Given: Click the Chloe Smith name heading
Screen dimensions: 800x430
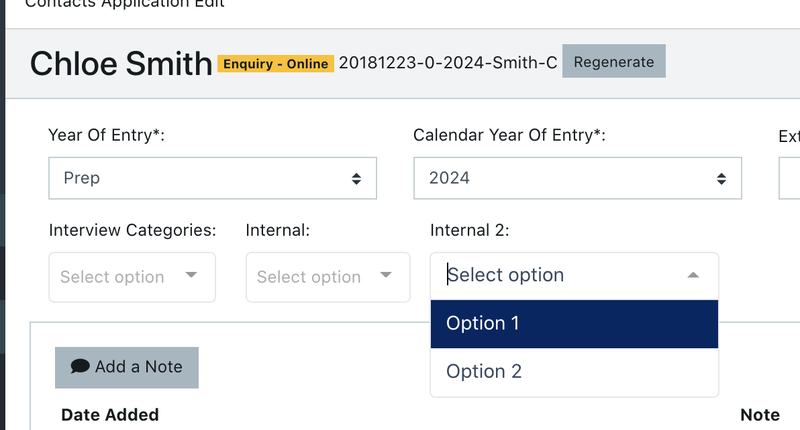Looking at the screenshot, I should point(121,63).
